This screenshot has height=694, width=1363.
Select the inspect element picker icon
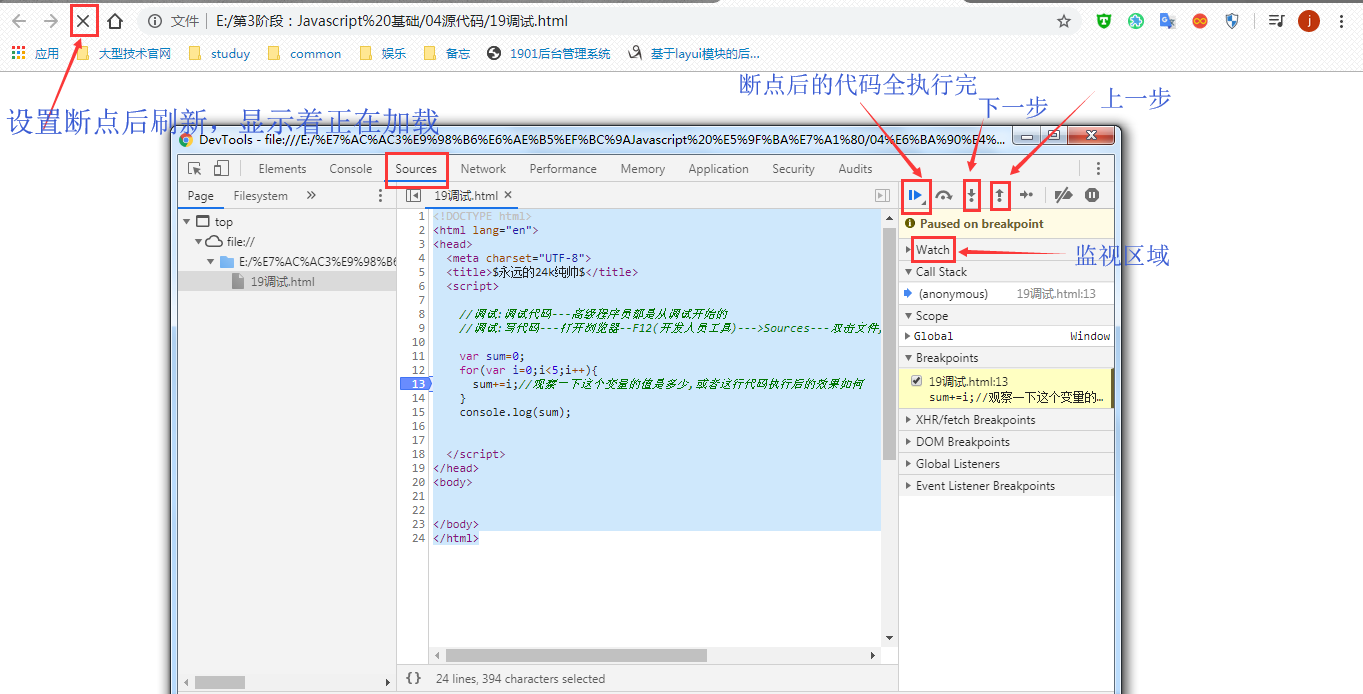pyautogui.click(x=196, y=169)
